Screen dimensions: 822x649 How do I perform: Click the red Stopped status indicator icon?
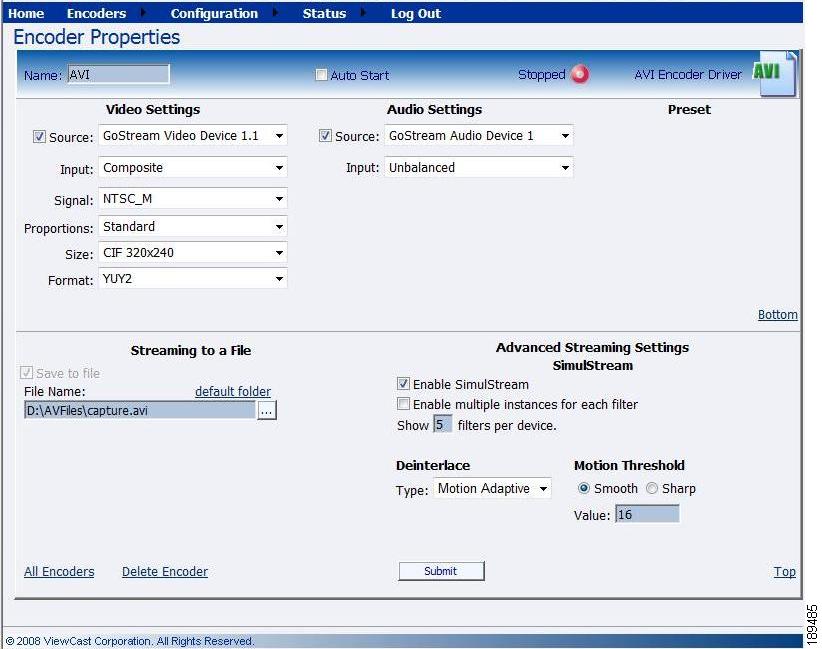pyautogui.click(x=580, y=74)
